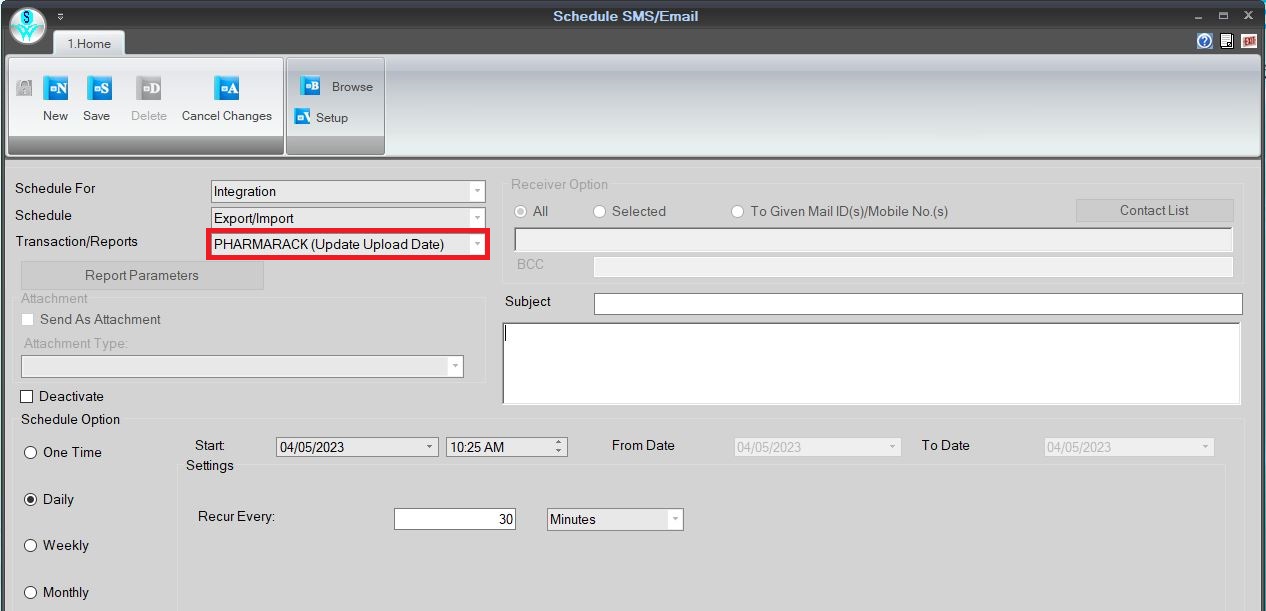Open the From Date dropdown

point(892,447)
